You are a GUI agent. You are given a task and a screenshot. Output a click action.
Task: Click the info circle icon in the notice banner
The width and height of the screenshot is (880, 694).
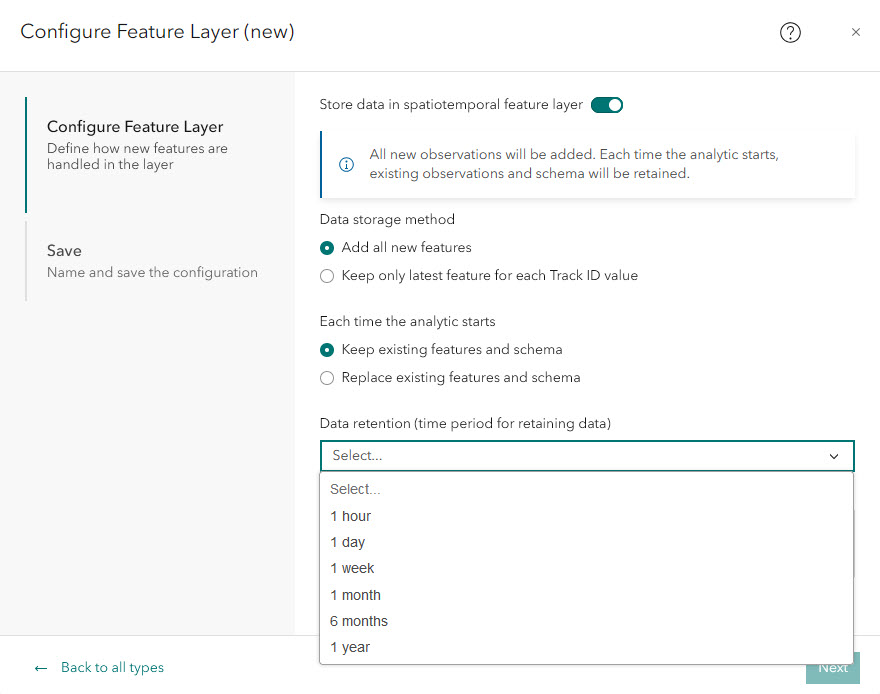pos(346,164)
